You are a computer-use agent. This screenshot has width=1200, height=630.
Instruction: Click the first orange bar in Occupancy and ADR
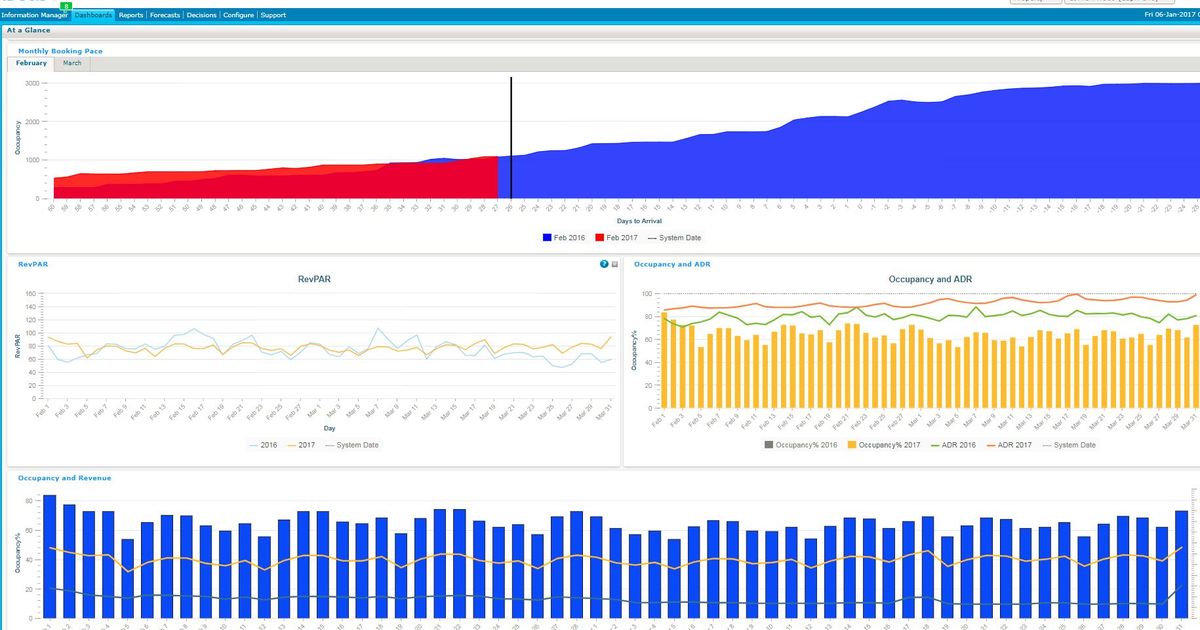pyautogui.click(x=663, y=360)
